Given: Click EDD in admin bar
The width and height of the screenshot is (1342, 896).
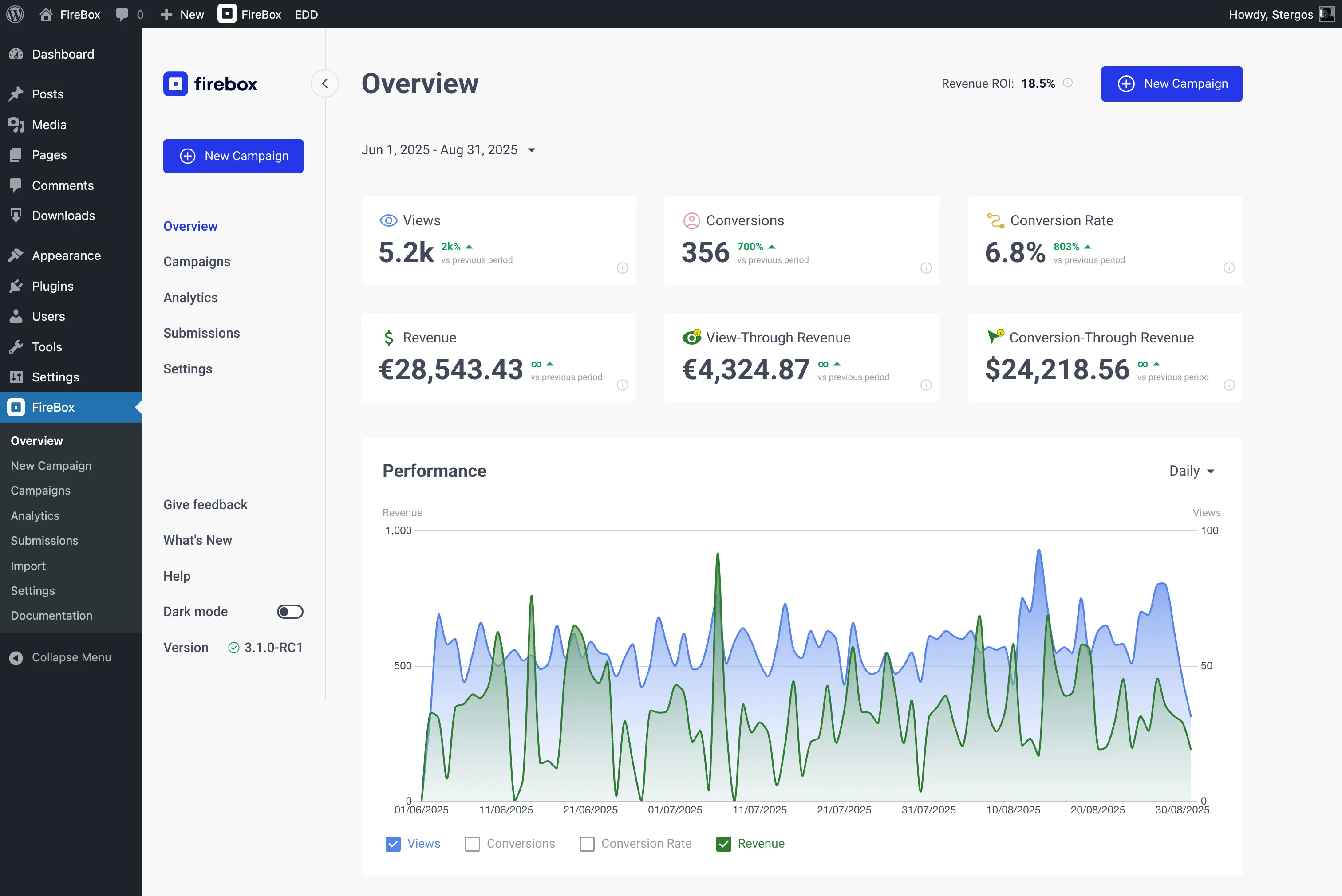Looking at the screenshot, I should [306, 14].
